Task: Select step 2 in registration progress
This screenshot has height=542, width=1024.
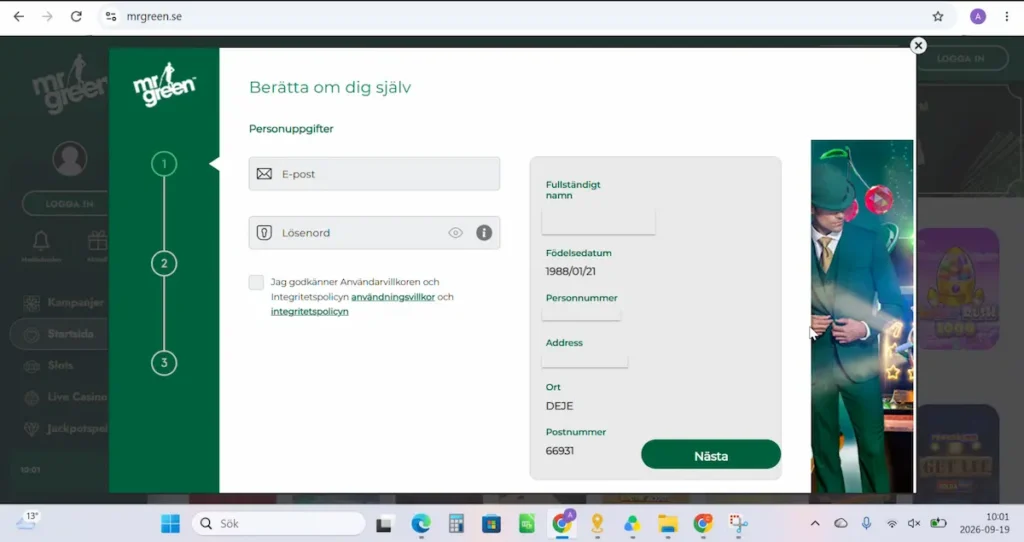Action: pyautogui.click(x=164, y=263)
